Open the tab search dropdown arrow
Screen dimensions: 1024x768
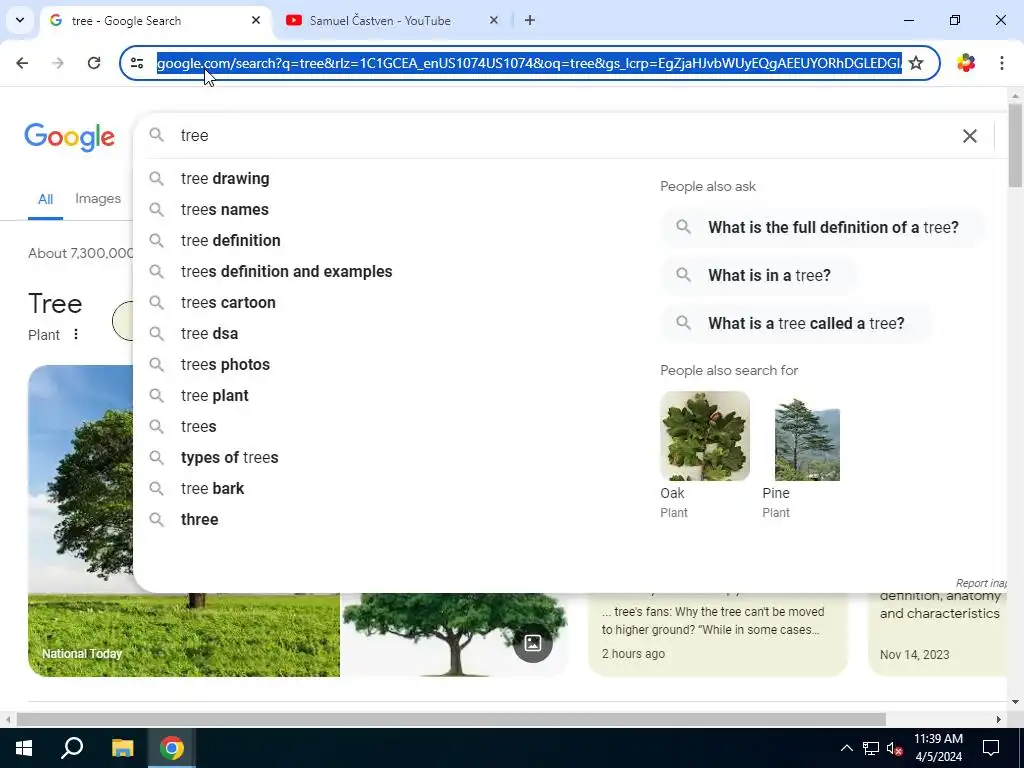click(20, 20)
